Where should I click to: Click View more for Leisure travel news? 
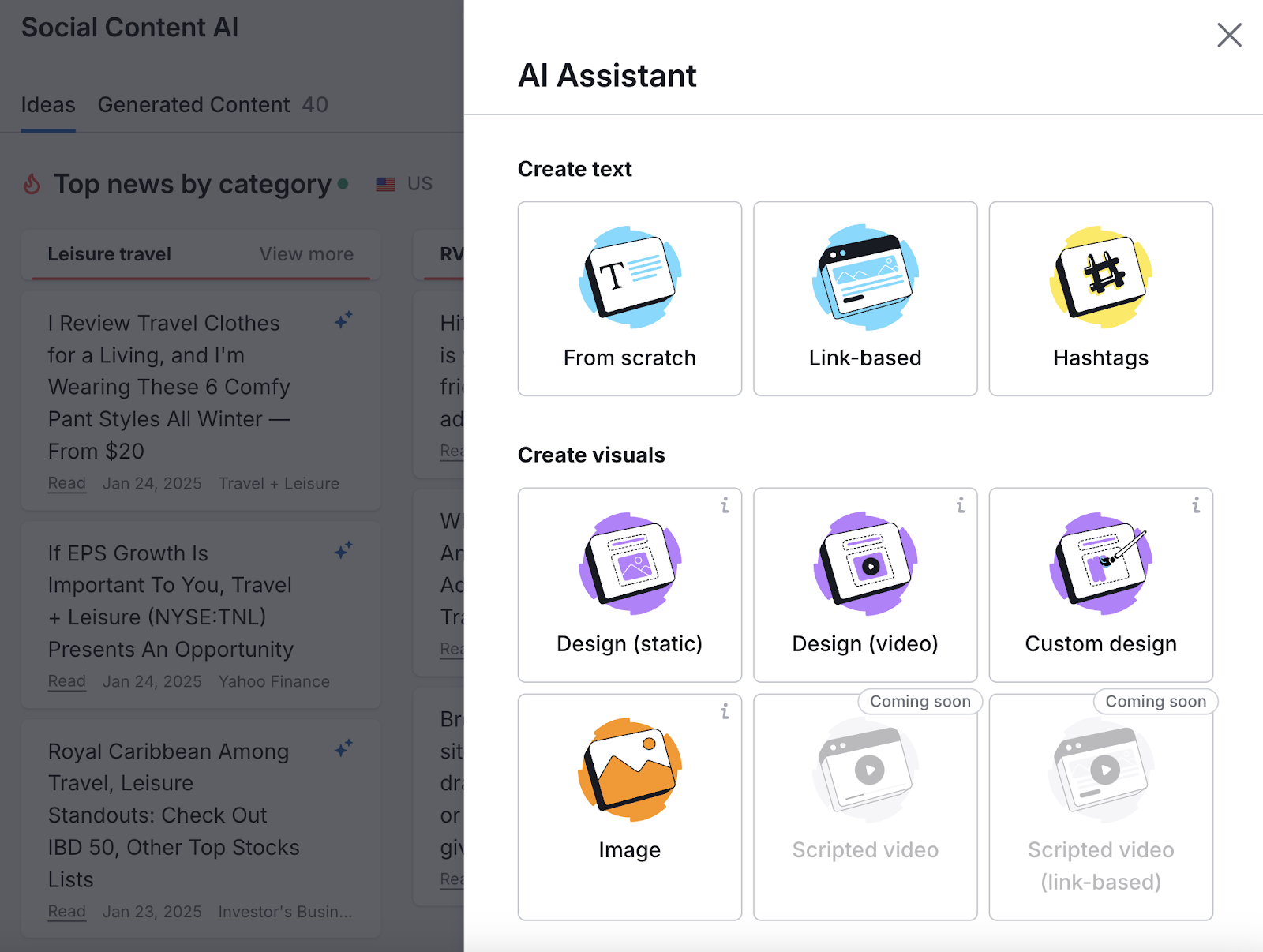306,254
